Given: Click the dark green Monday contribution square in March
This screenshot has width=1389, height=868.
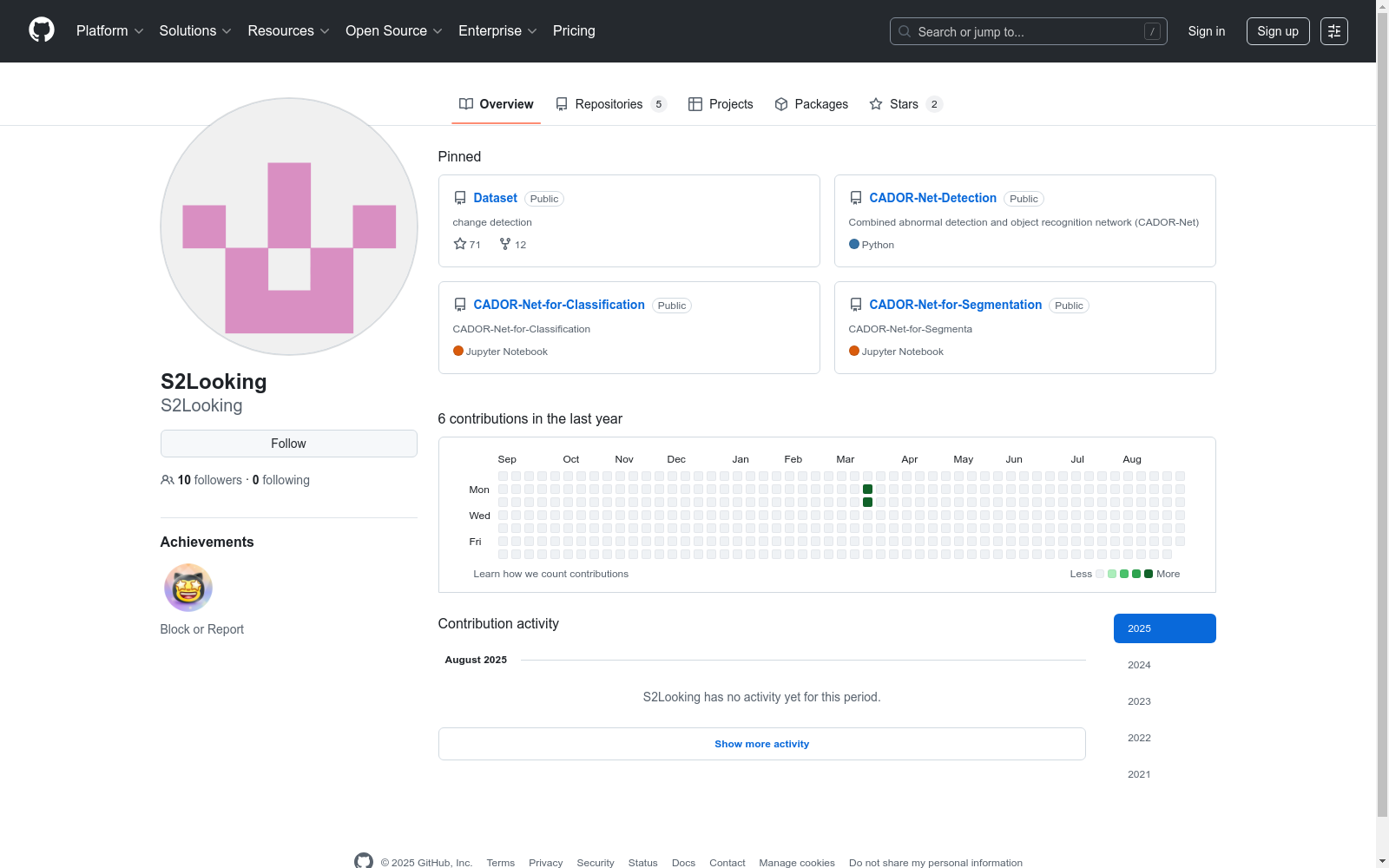Looking at the screenshot, I should [x=867, y=490].
